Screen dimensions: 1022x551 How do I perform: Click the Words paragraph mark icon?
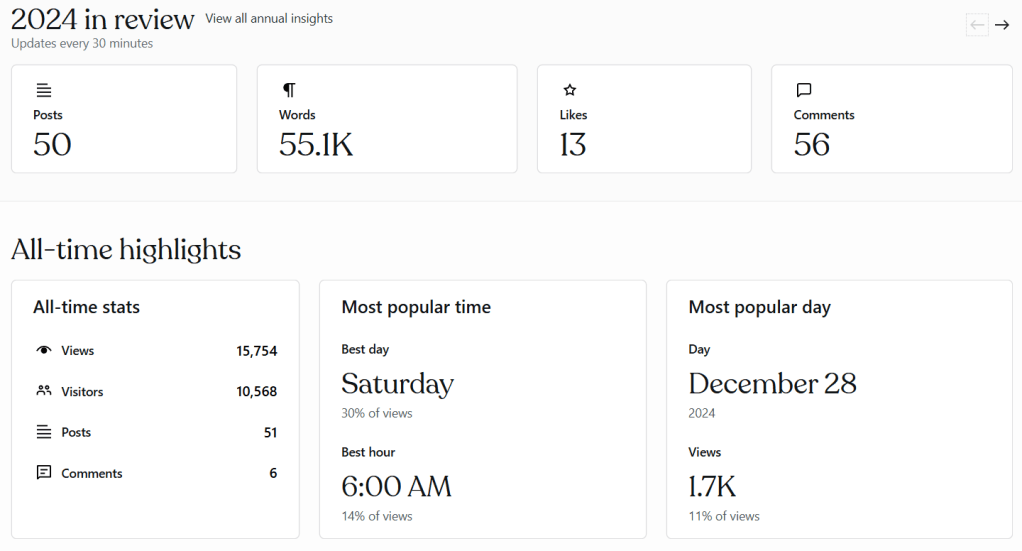[289, 90]
